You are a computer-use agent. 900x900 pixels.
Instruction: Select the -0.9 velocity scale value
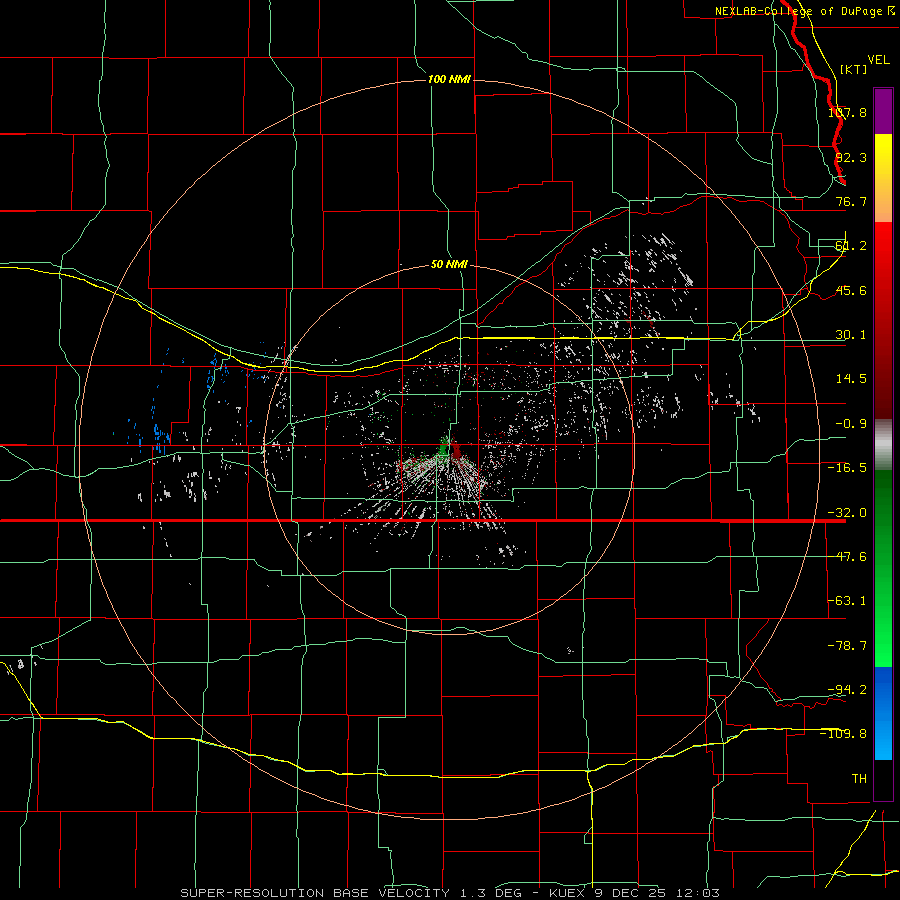point(851,424)
